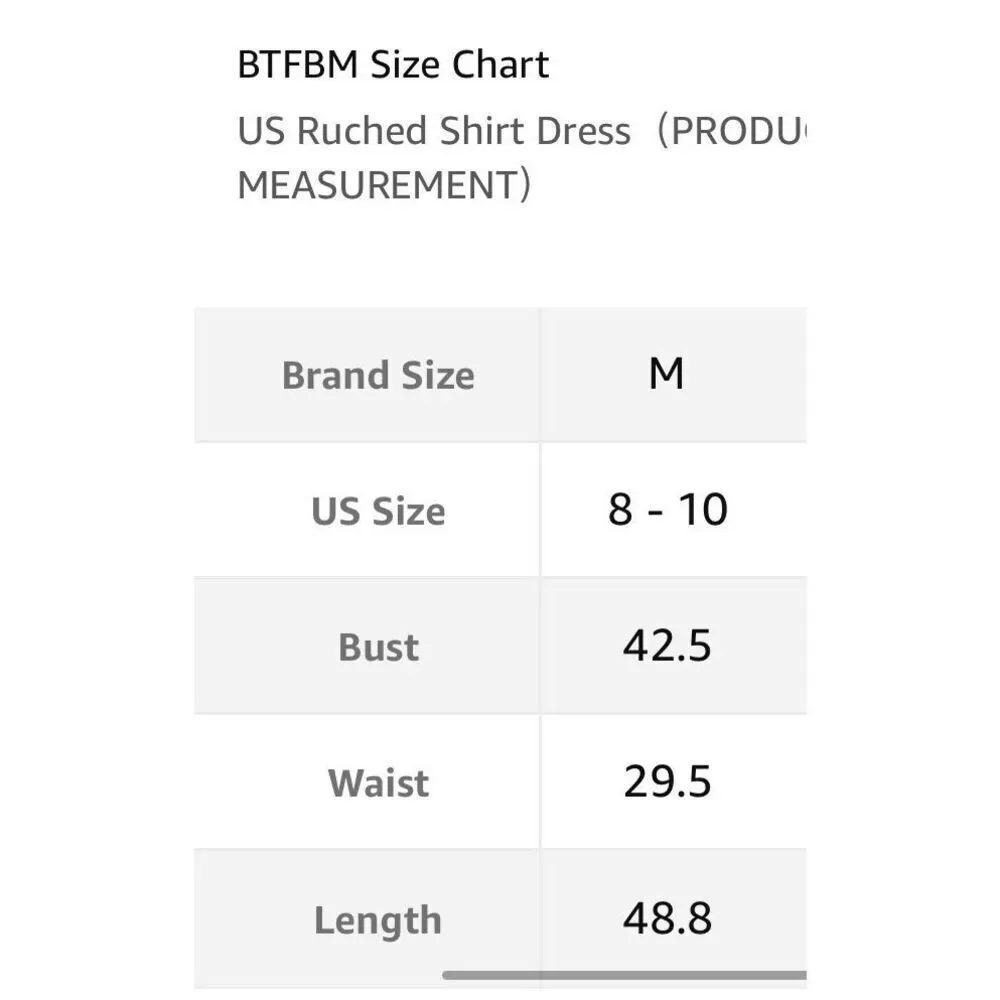Screen dimensions: 1000x1000
Task: Click the word 'Dress' in the subtitle
Action: (582, 131)
